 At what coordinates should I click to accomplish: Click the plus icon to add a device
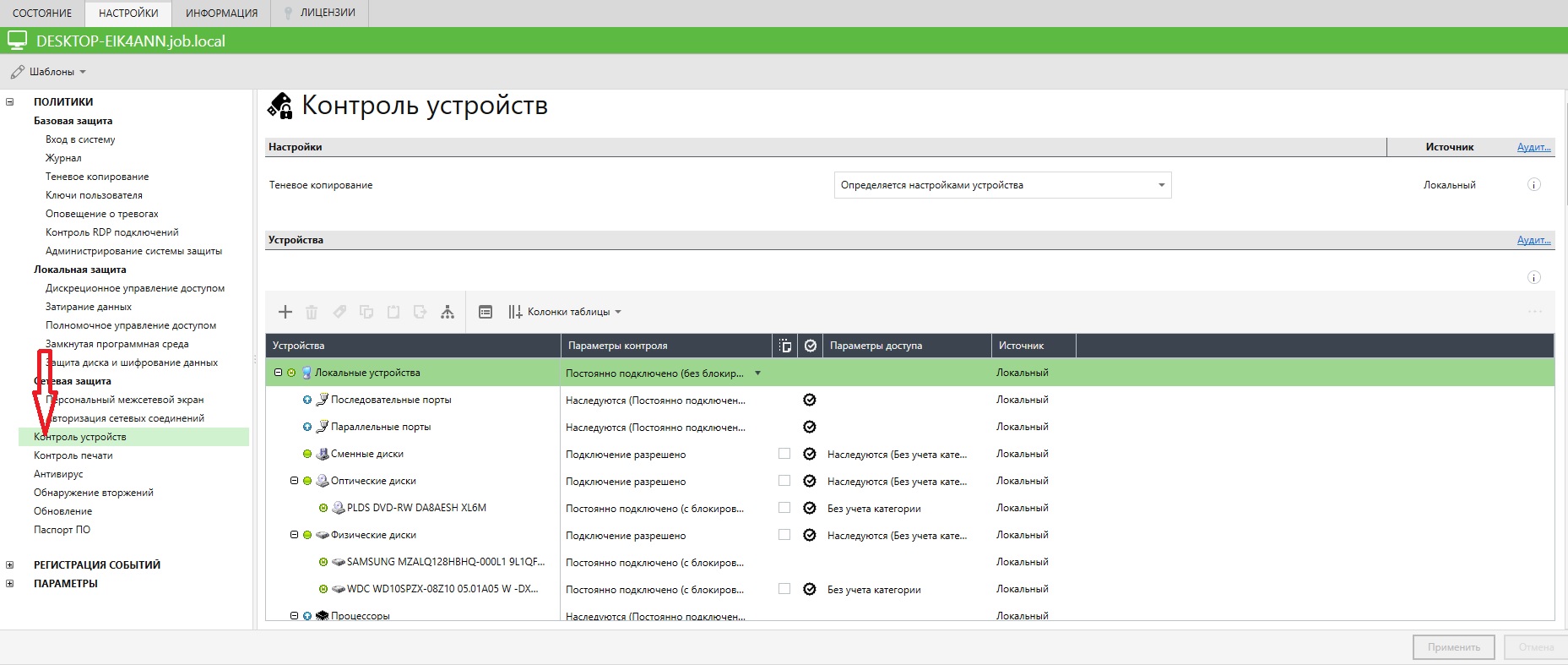(285, 312)
